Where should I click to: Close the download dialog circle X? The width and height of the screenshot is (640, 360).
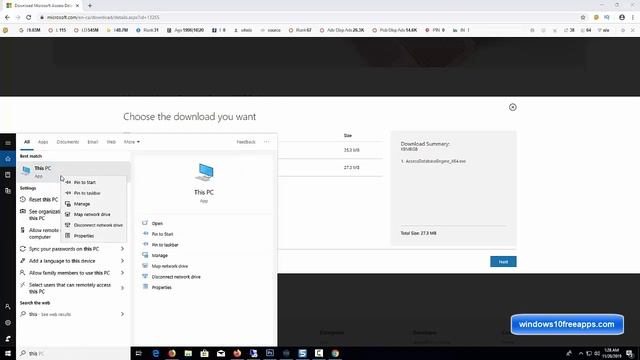pos(513,107)
